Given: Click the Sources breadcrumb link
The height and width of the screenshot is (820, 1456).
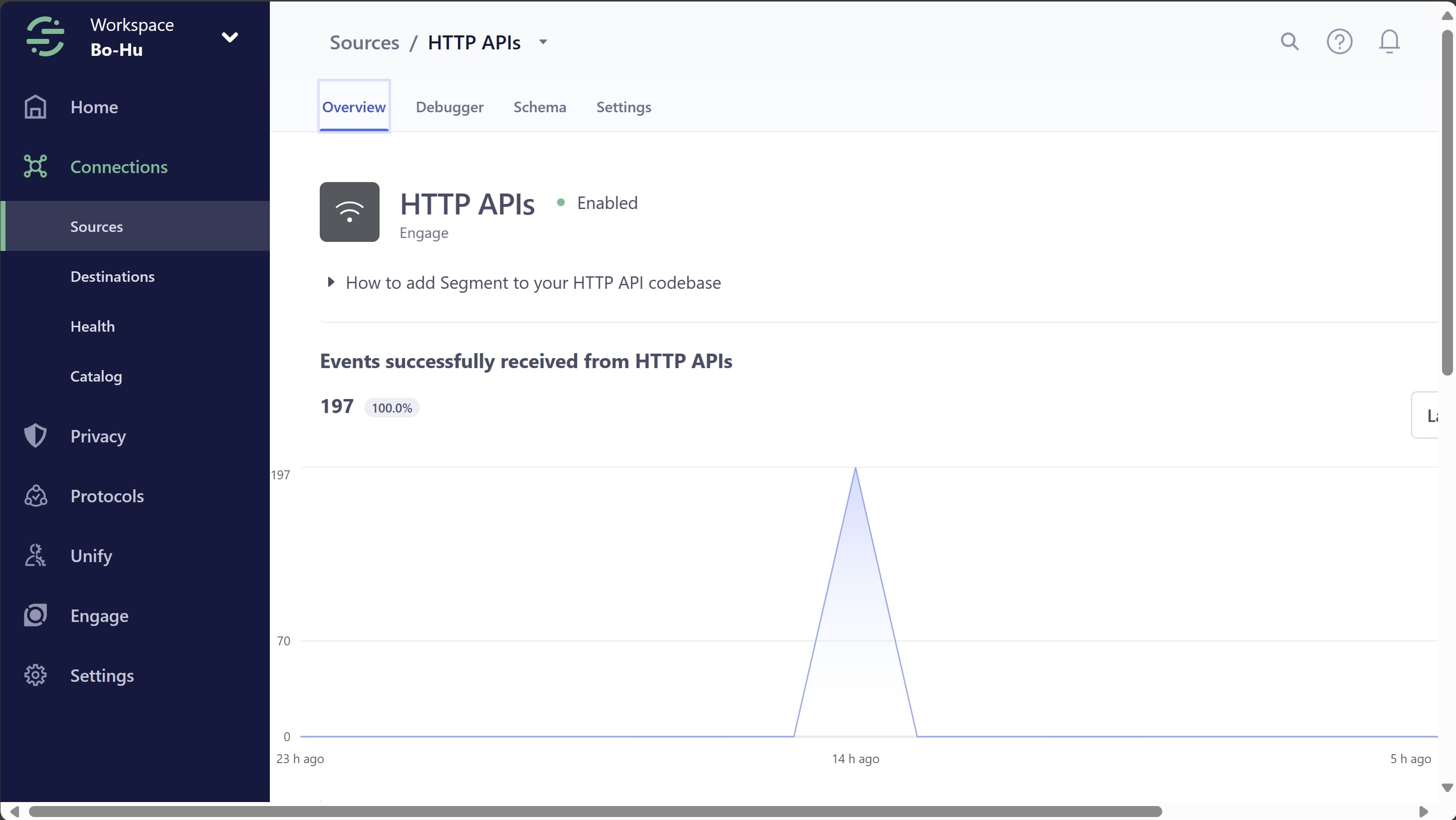Looking at the screenshot, I should (x=364, y=42).
